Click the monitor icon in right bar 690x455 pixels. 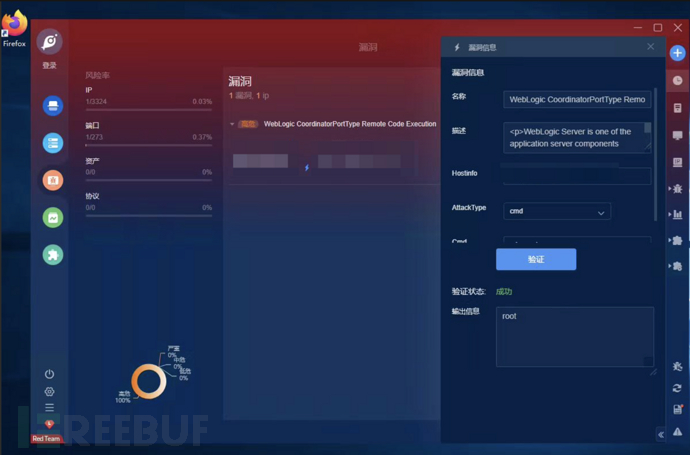(678, 136)
